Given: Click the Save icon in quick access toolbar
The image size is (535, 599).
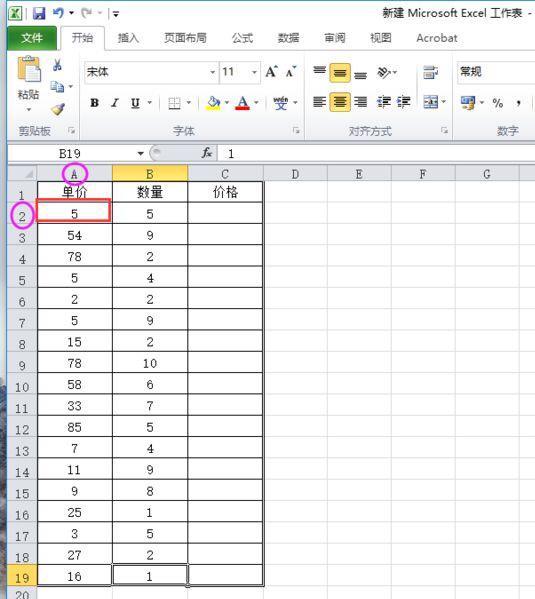Looking at the screenshot, I should coord(39,14).
